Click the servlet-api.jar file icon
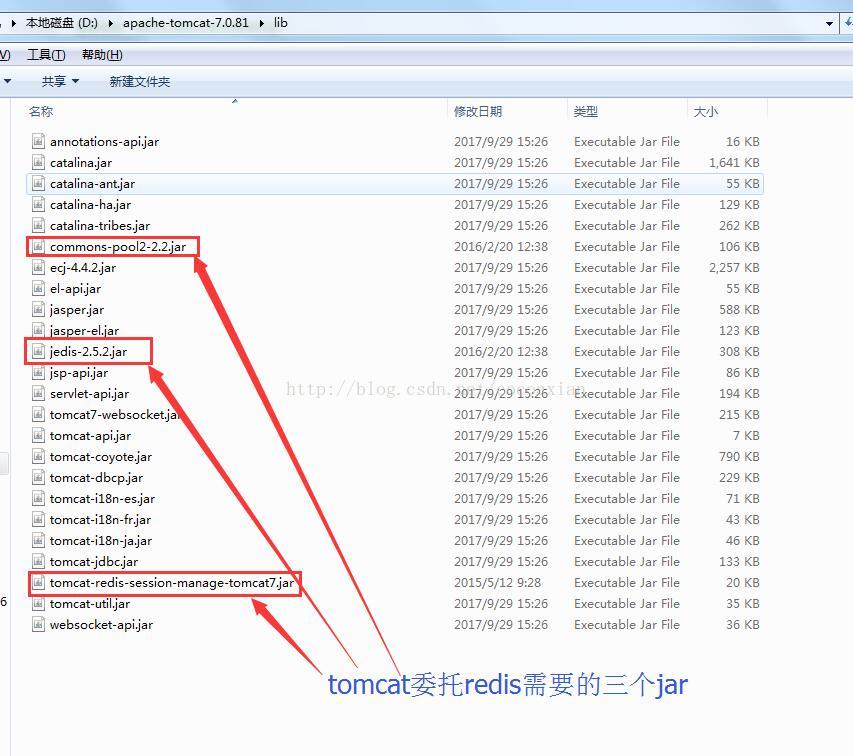The height and width of the screenshot is (756, 853). tap(38, 394)
